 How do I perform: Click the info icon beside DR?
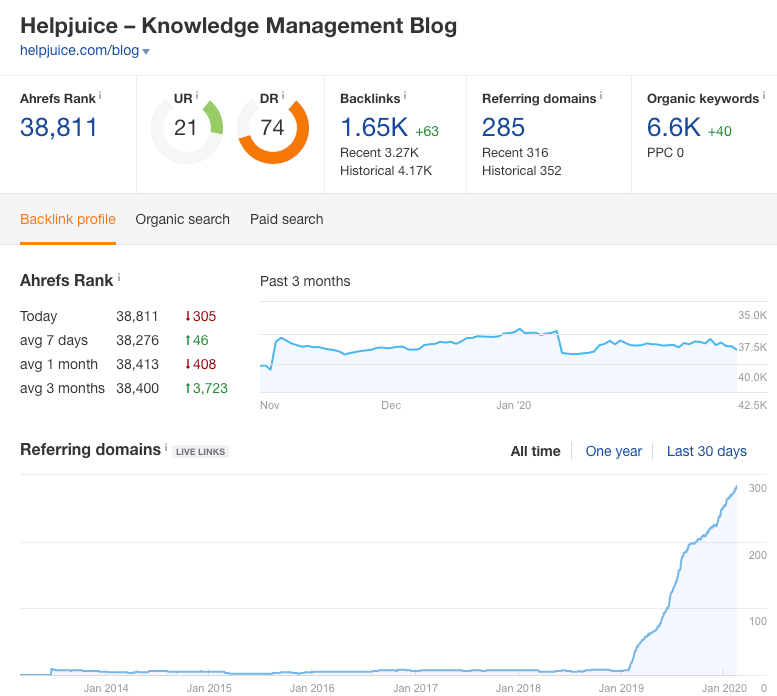pyautogui.click(x=283, y=96)
